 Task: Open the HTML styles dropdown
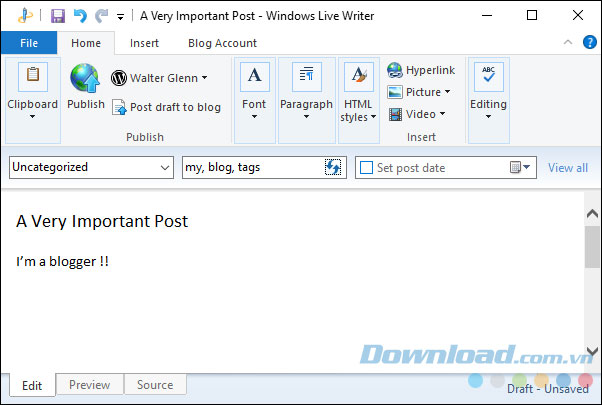point(358,111)
